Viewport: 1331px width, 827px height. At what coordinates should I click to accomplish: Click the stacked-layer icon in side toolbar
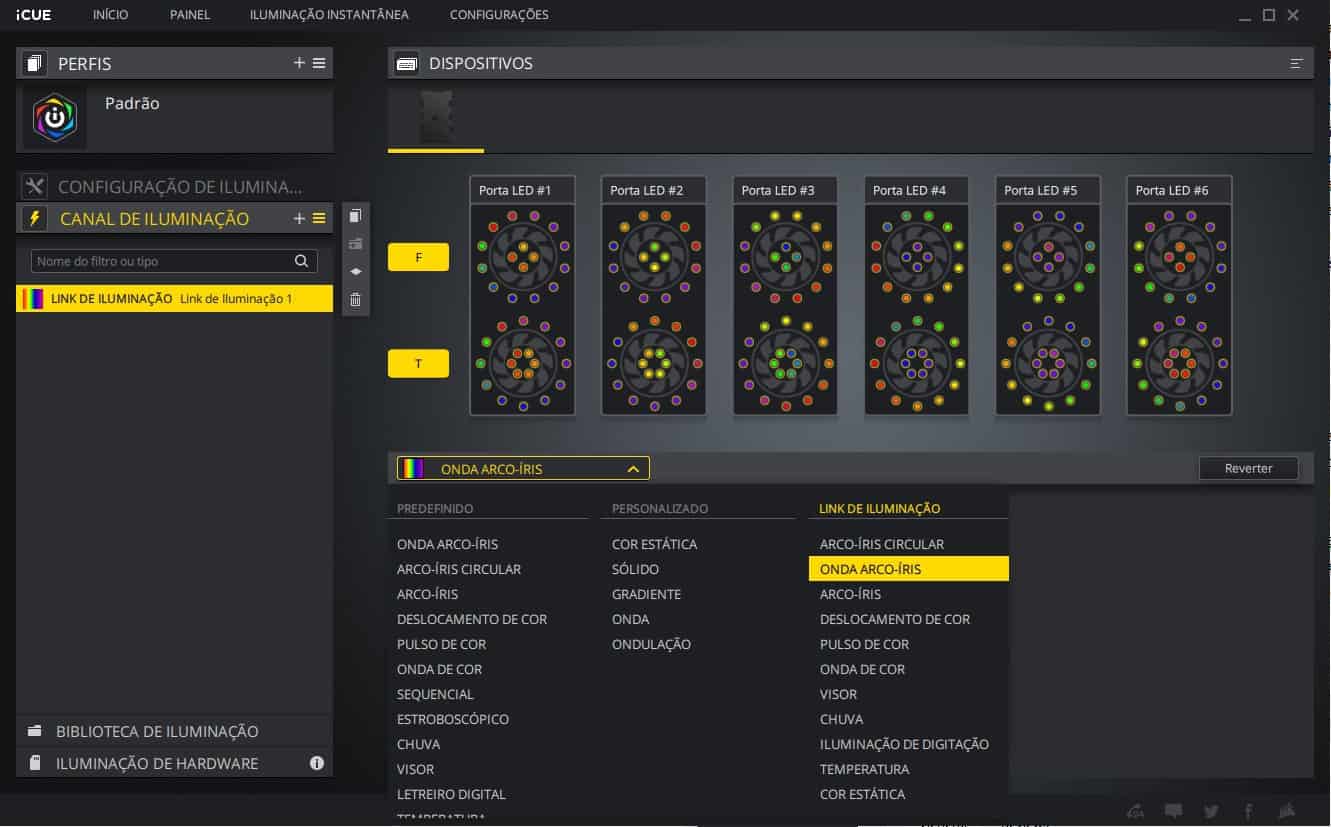[355, 271]
